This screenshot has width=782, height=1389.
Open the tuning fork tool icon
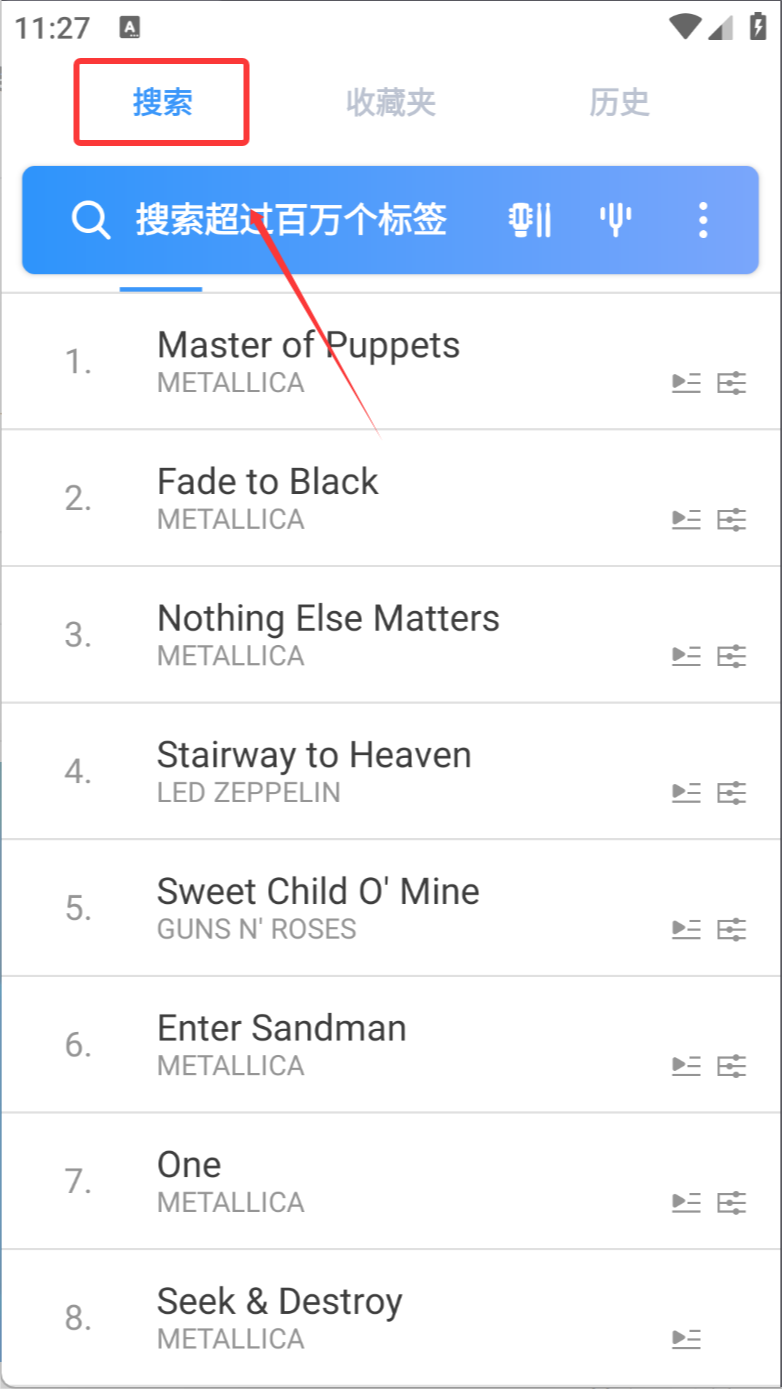click(x=615, y=219)
